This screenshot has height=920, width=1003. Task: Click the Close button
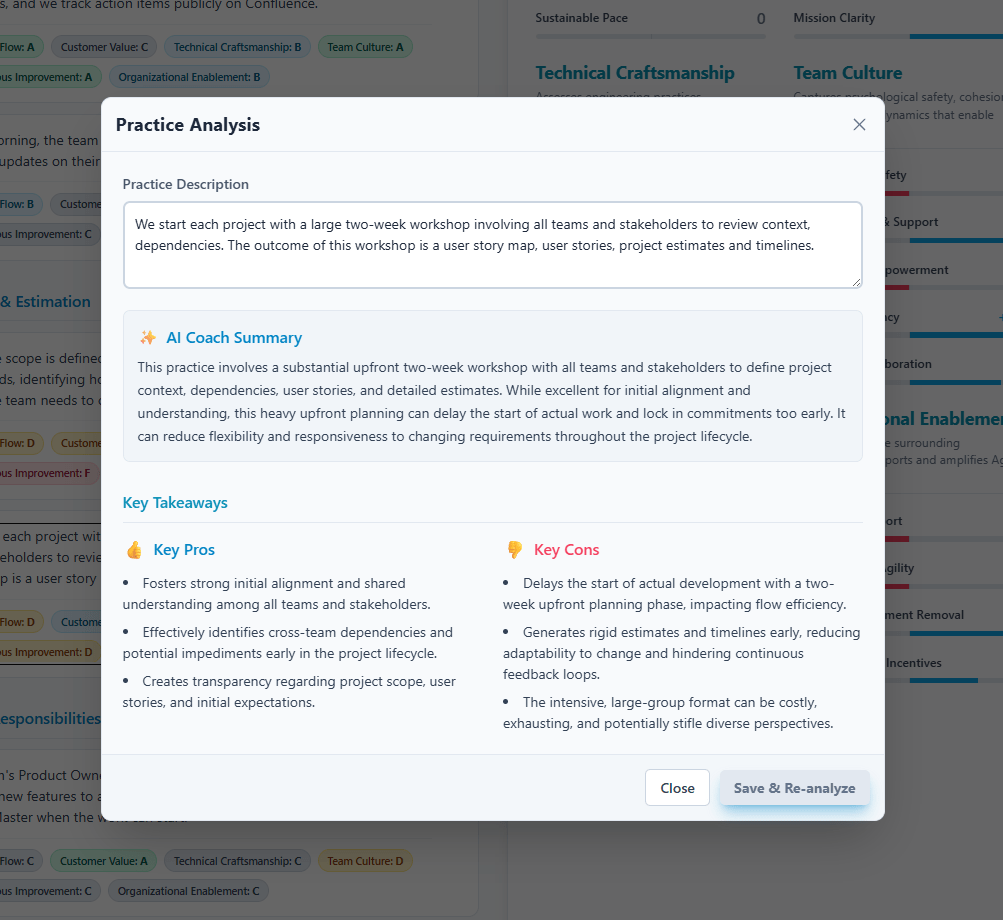pos(677,787)
